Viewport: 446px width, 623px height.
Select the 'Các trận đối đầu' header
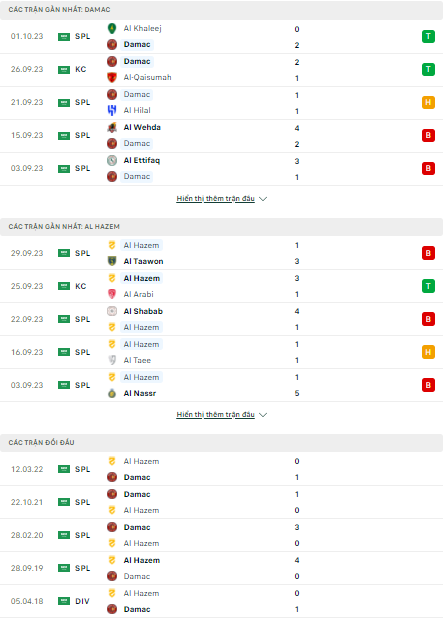221,443
